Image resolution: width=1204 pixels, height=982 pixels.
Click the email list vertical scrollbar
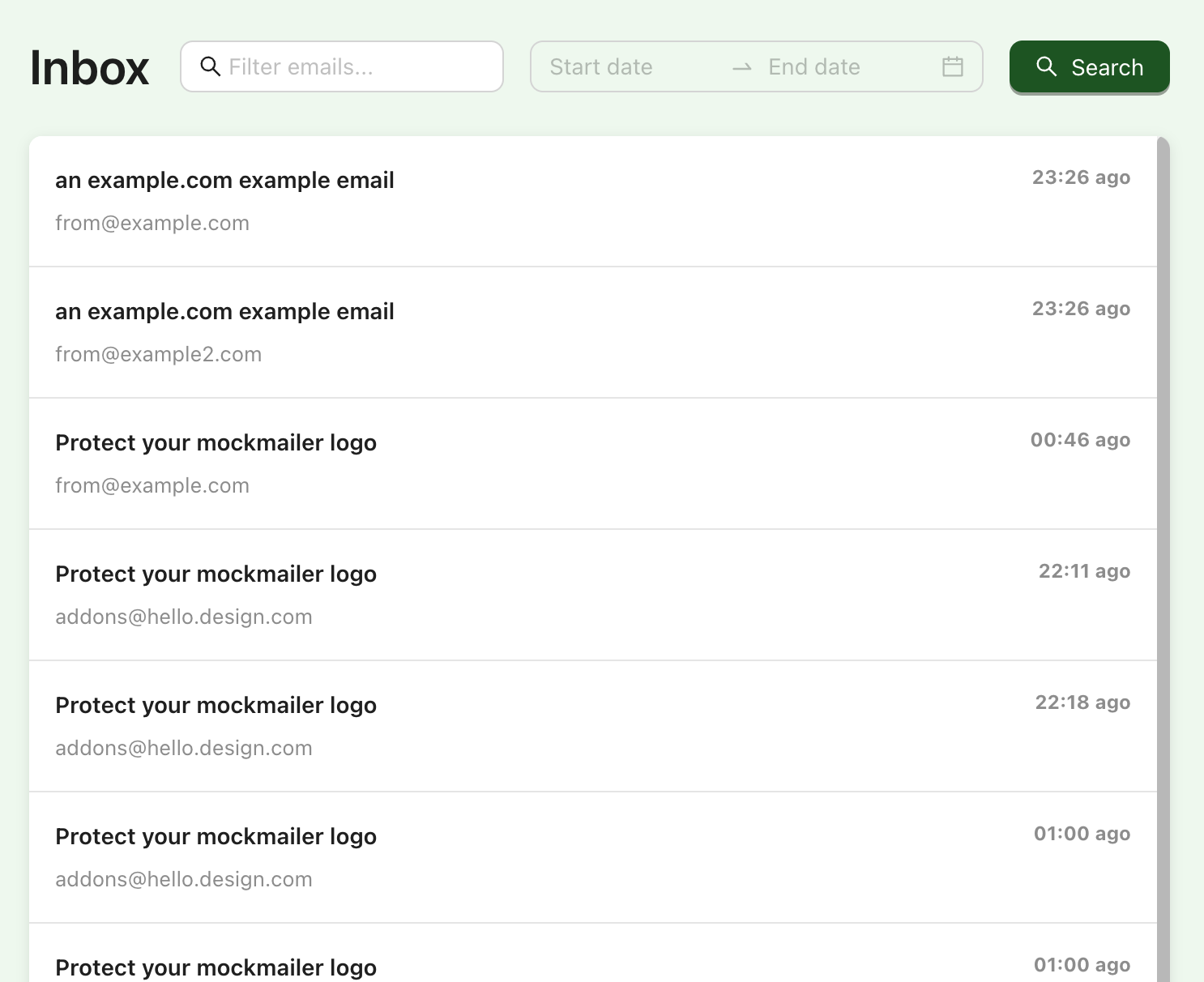pyautogui.click(x=1163, y=559)
